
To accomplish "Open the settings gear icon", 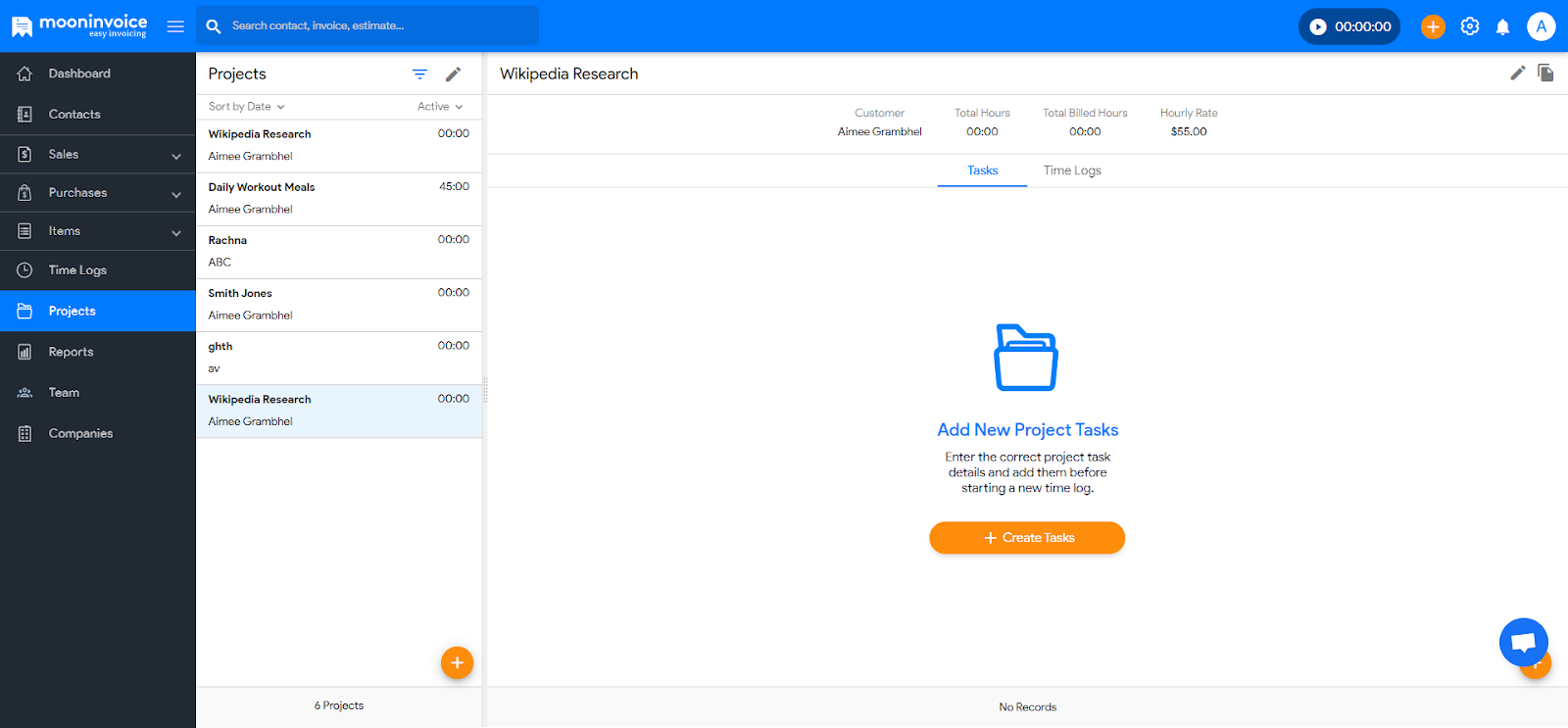I will [1469, 26].
